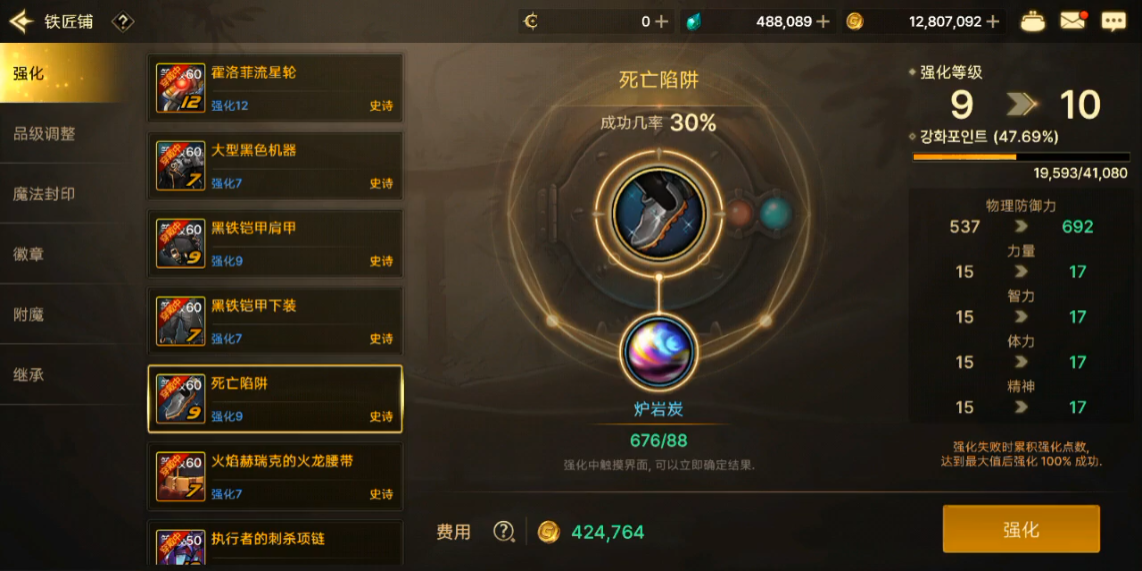Click the back arrow next to 铁匠铺
The width and height of the screenshot is (1142, 571).
pyautogui.click(x=21, y=22)
